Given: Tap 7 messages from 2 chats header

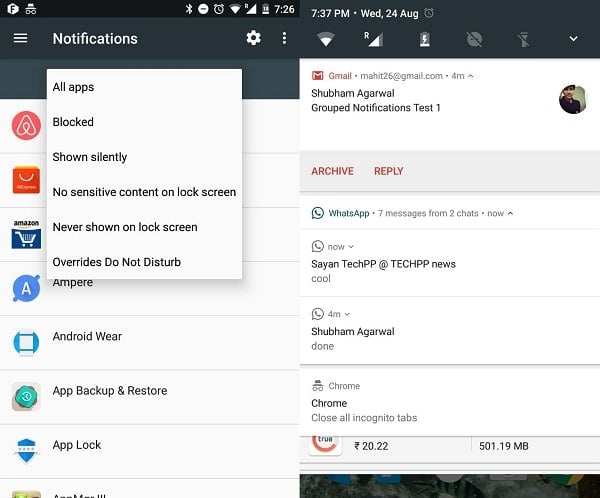Looking at the screenshot, I should (428, 213).
